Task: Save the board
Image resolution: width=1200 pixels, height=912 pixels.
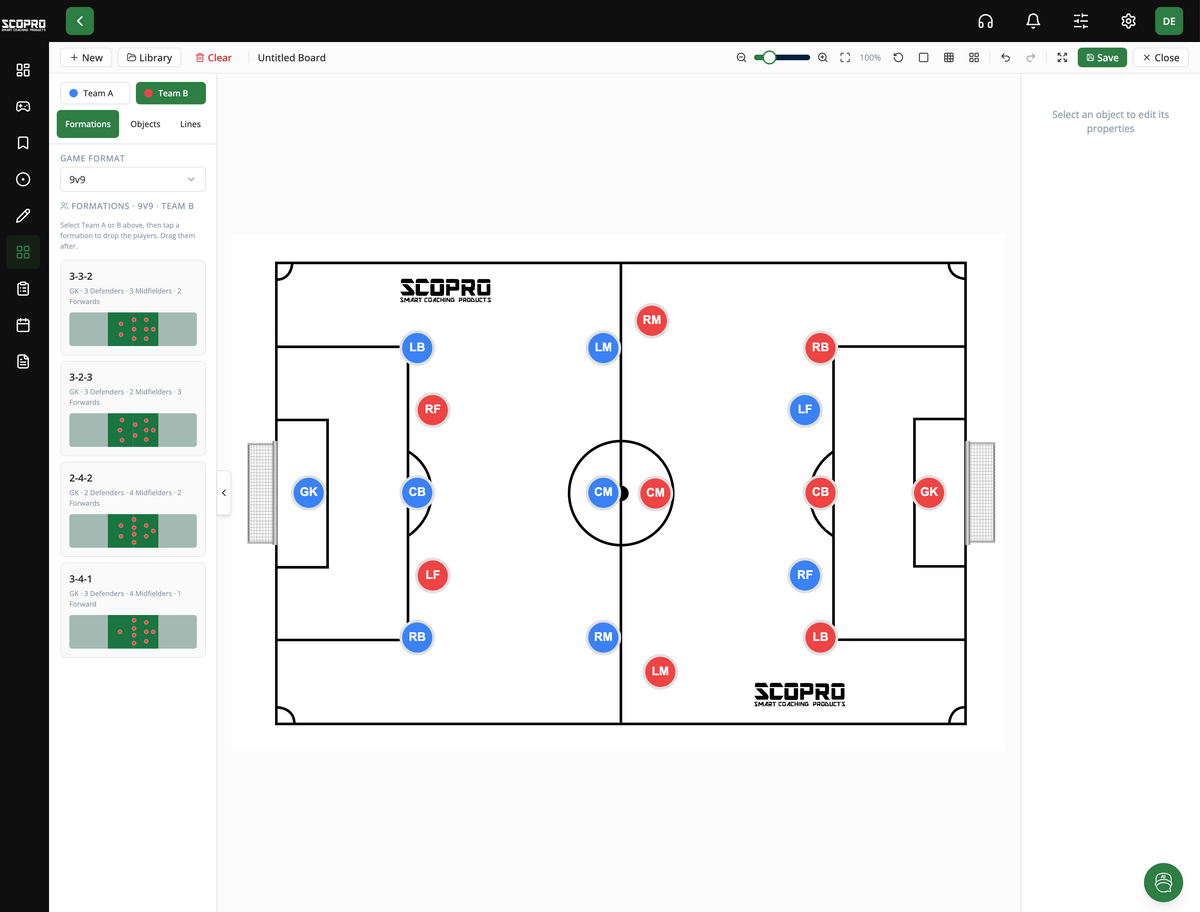Action: (1102, 58)
